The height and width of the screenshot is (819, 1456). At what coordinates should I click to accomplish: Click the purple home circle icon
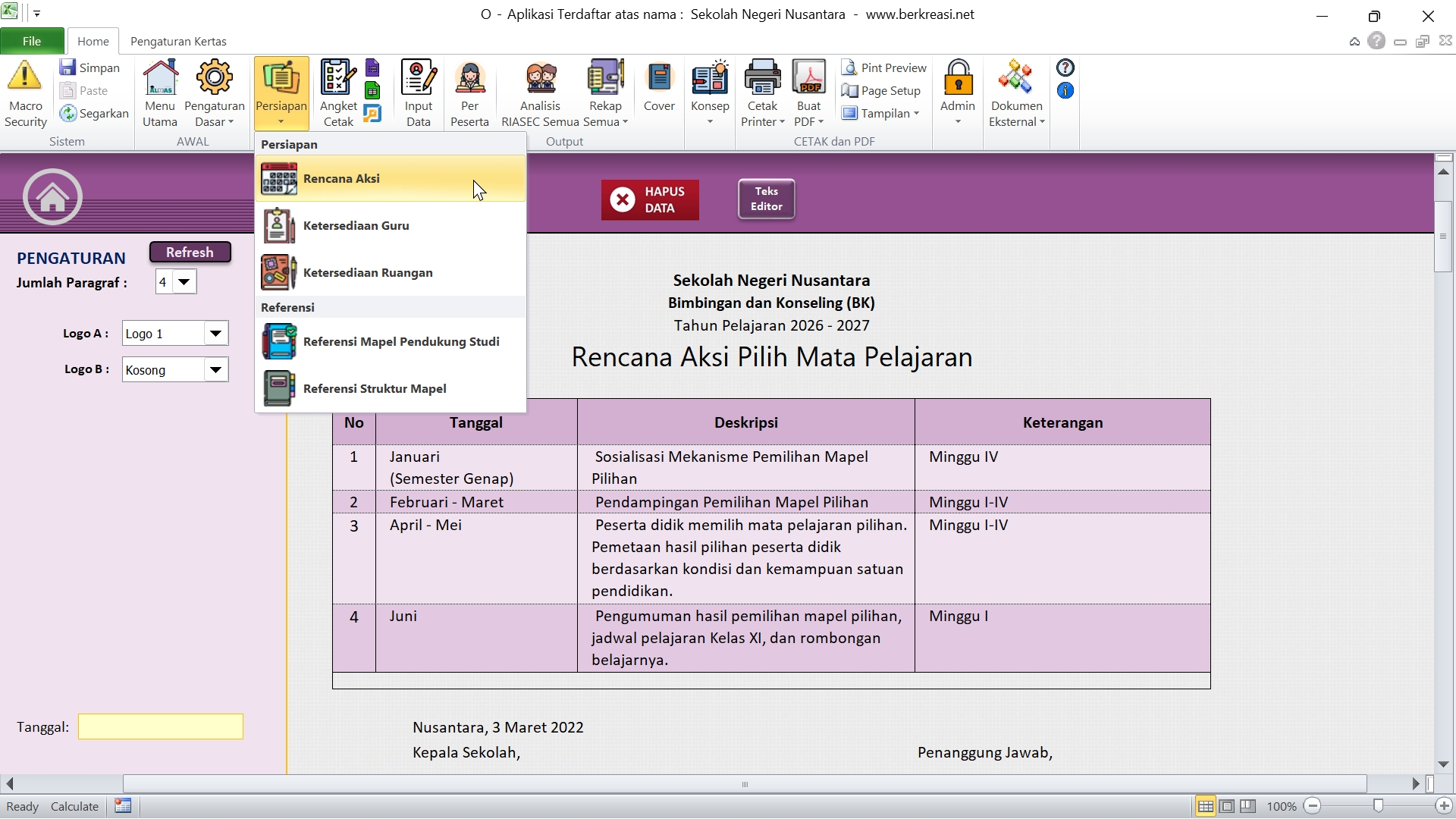click(52, 197)
